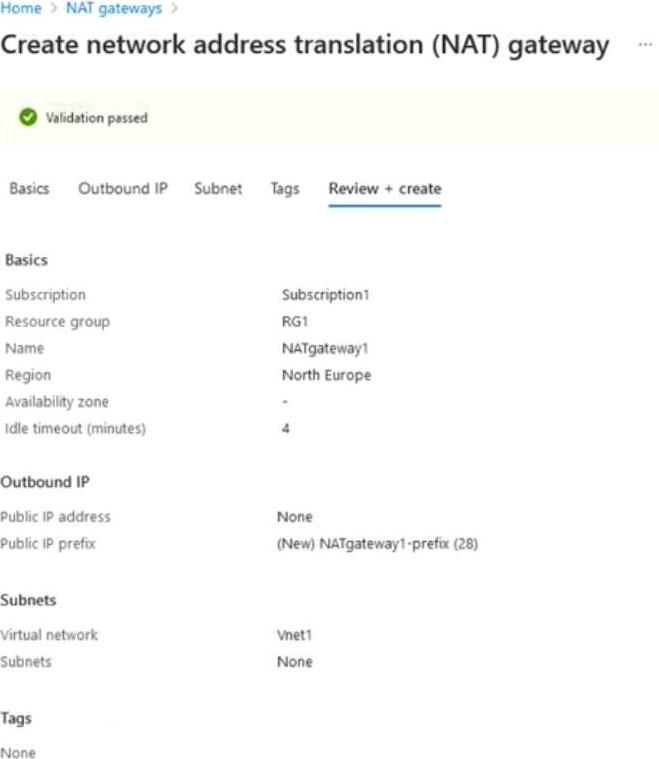Click the NATgateway1 name value

point(325,349)
